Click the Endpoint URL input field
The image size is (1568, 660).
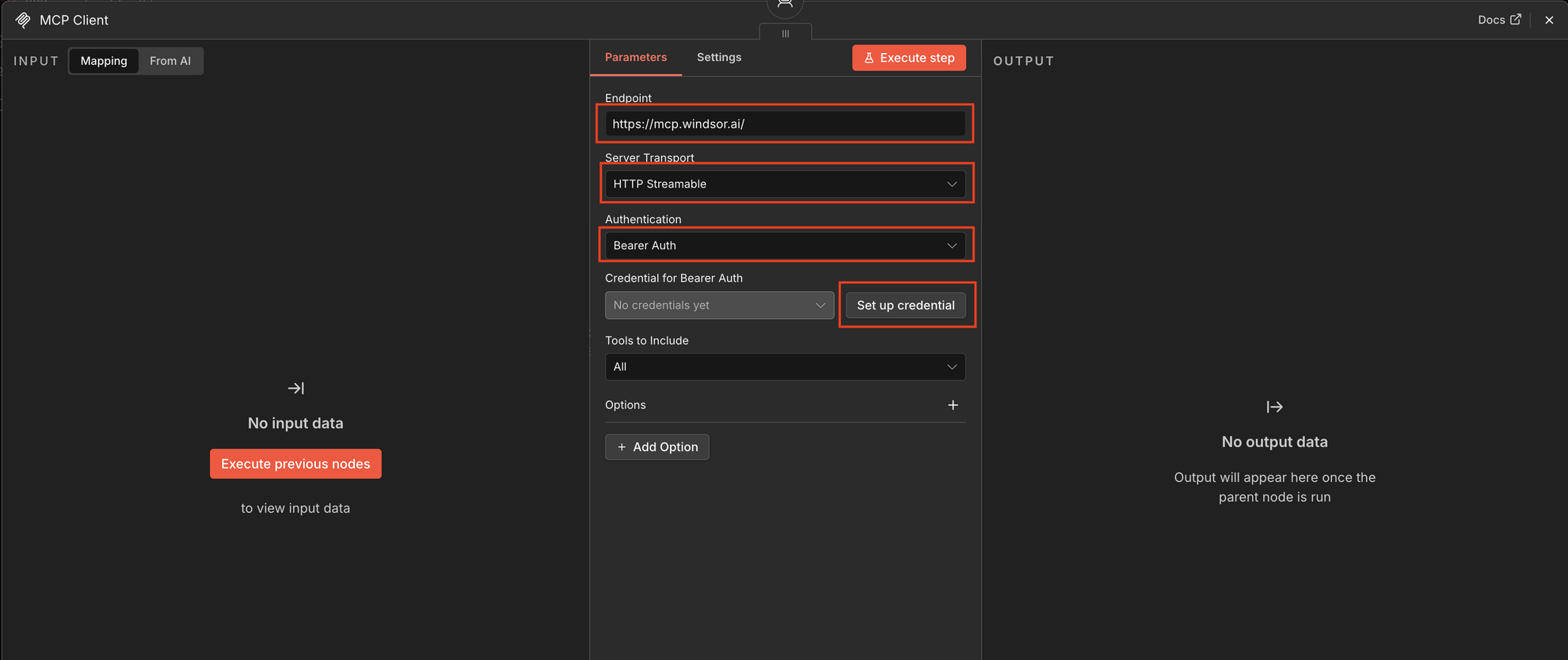785,123
